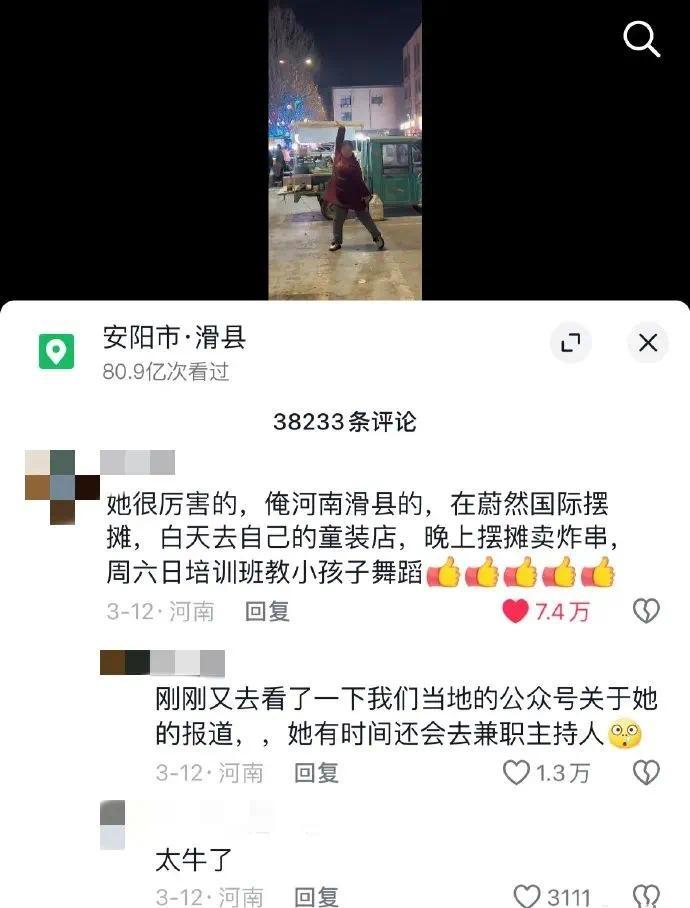The image size is (690, 908).
Task: Like the 太牛了 comment
Action: pyautogui.click(x=527, y=896)
